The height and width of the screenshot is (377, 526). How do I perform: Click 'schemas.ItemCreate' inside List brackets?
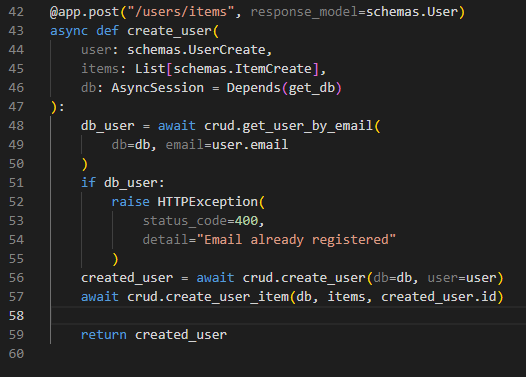click(x=243, y=69)
